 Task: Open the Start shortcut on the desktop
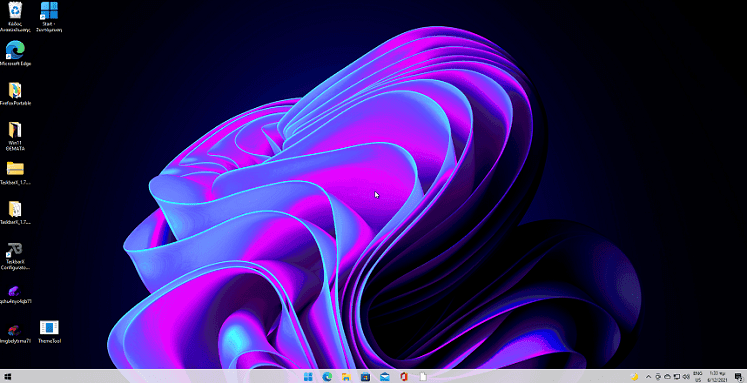tap(49, 16)
